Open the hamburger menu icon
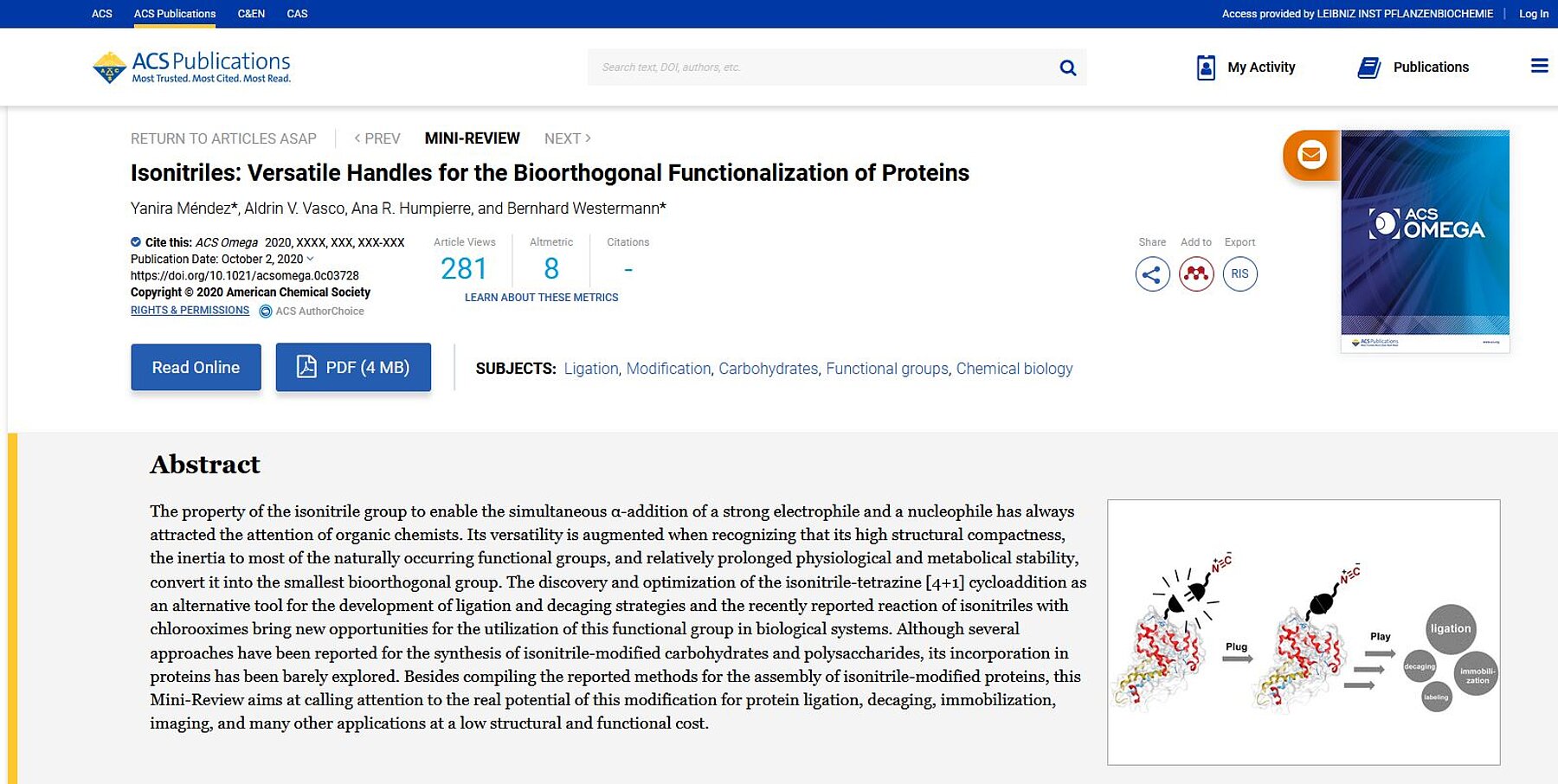Viewport: 1558px width, 784px height. [x=1539, y=66]
